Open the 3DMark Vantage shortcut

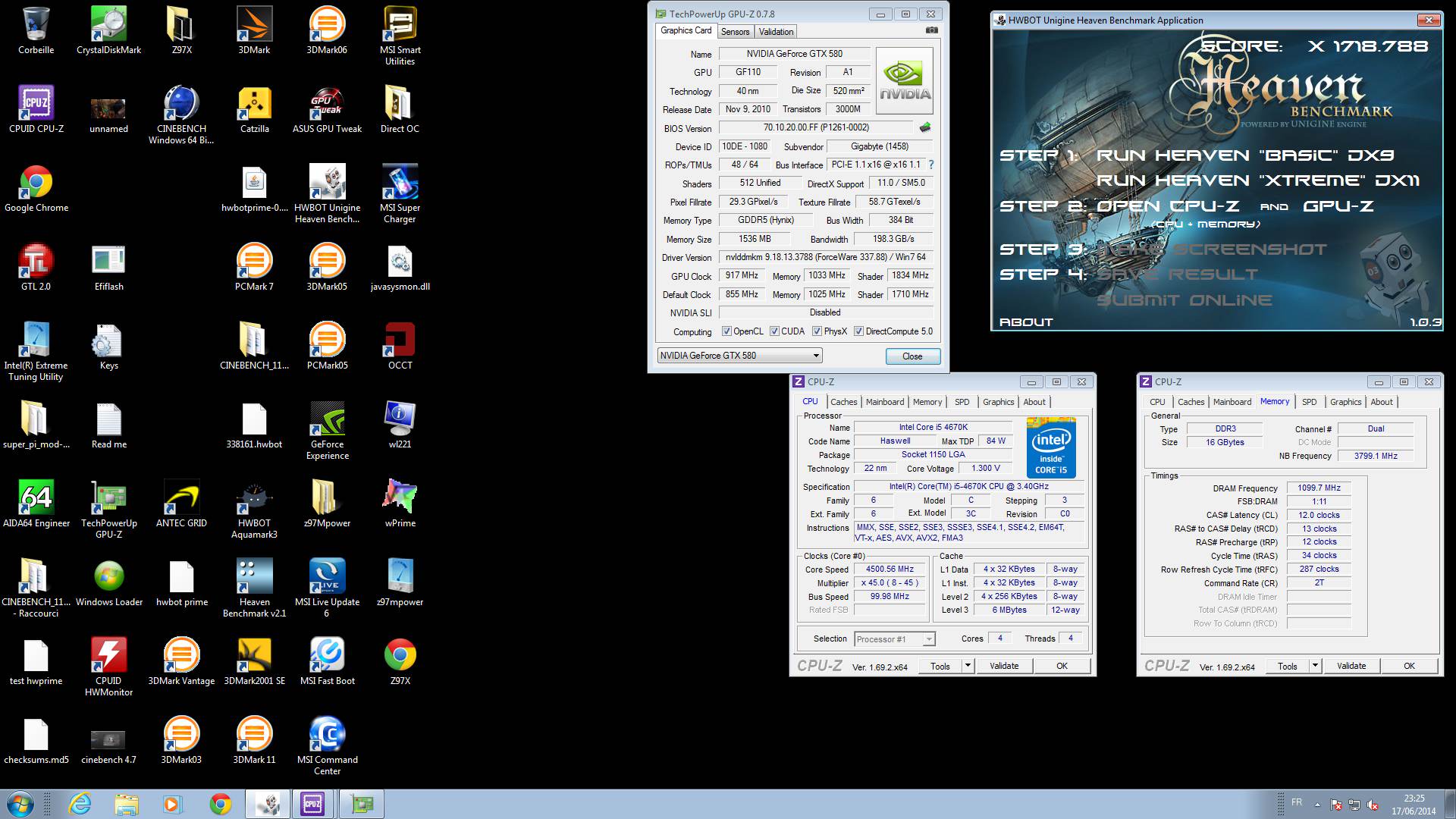coord(181,661)
